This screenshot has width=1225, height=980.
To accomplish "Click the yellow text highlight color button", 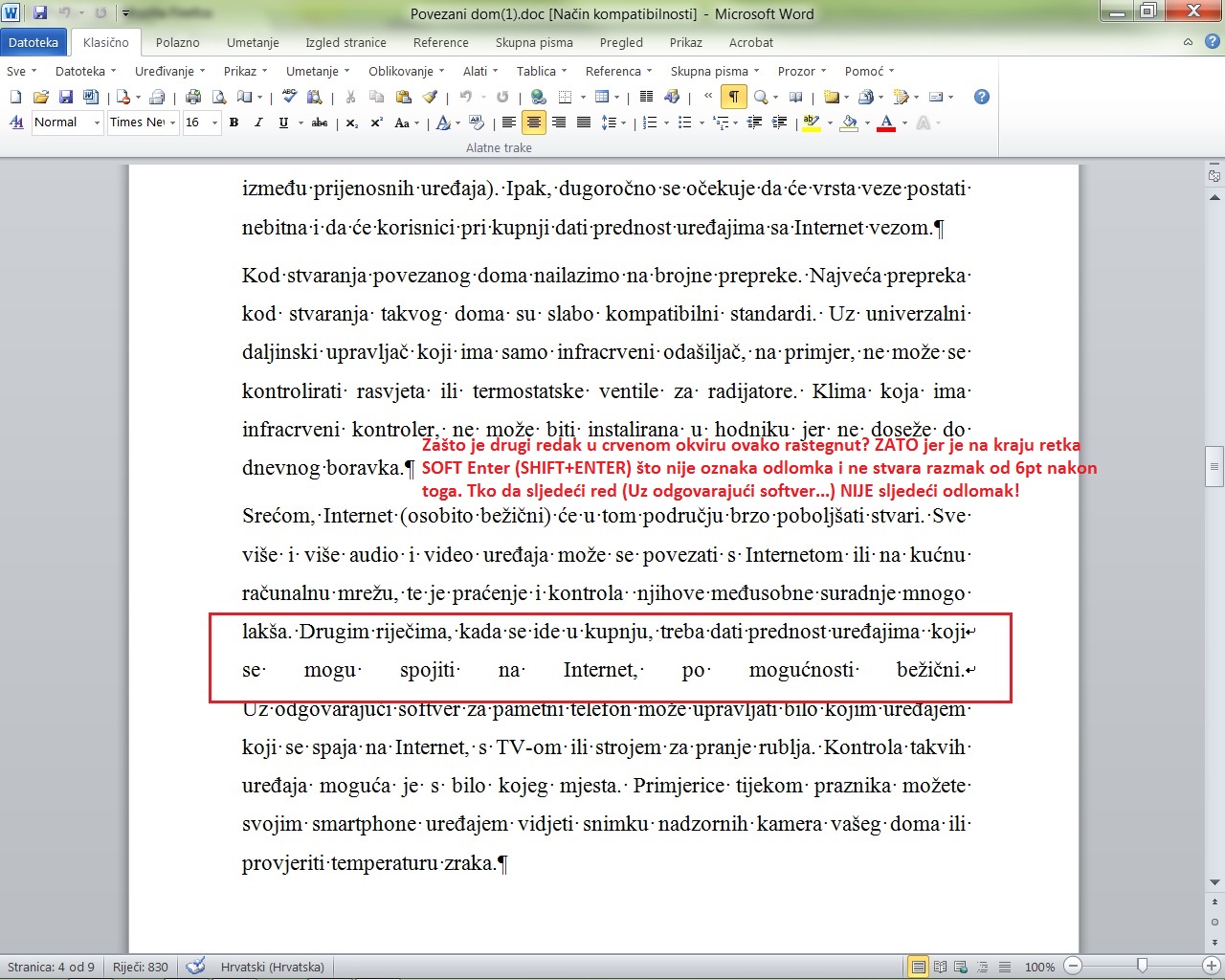I will point(812,122).
